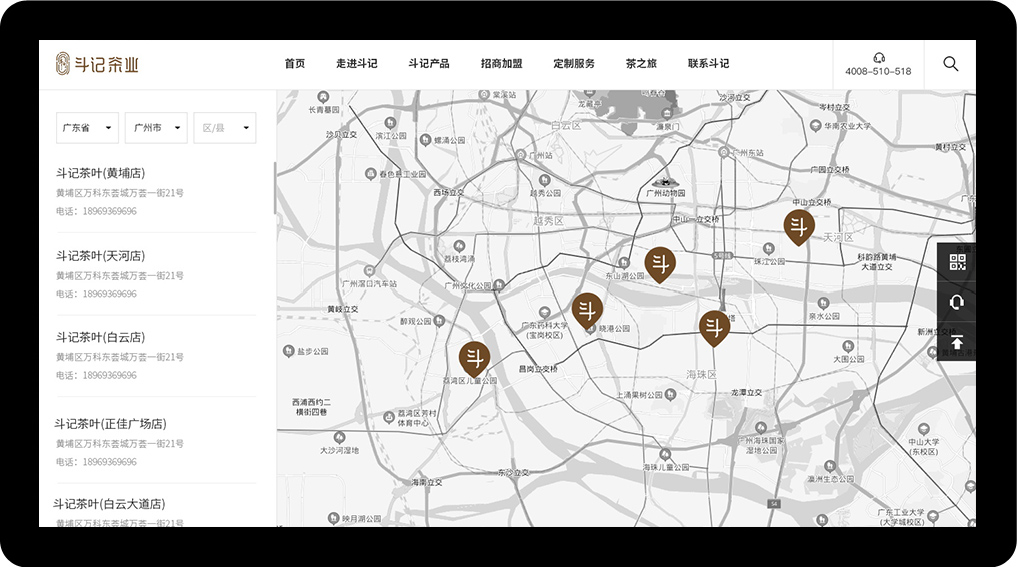
Task: Click the store marker near 晓港公园
Action: pyautogui.click(x=587, y=310)
